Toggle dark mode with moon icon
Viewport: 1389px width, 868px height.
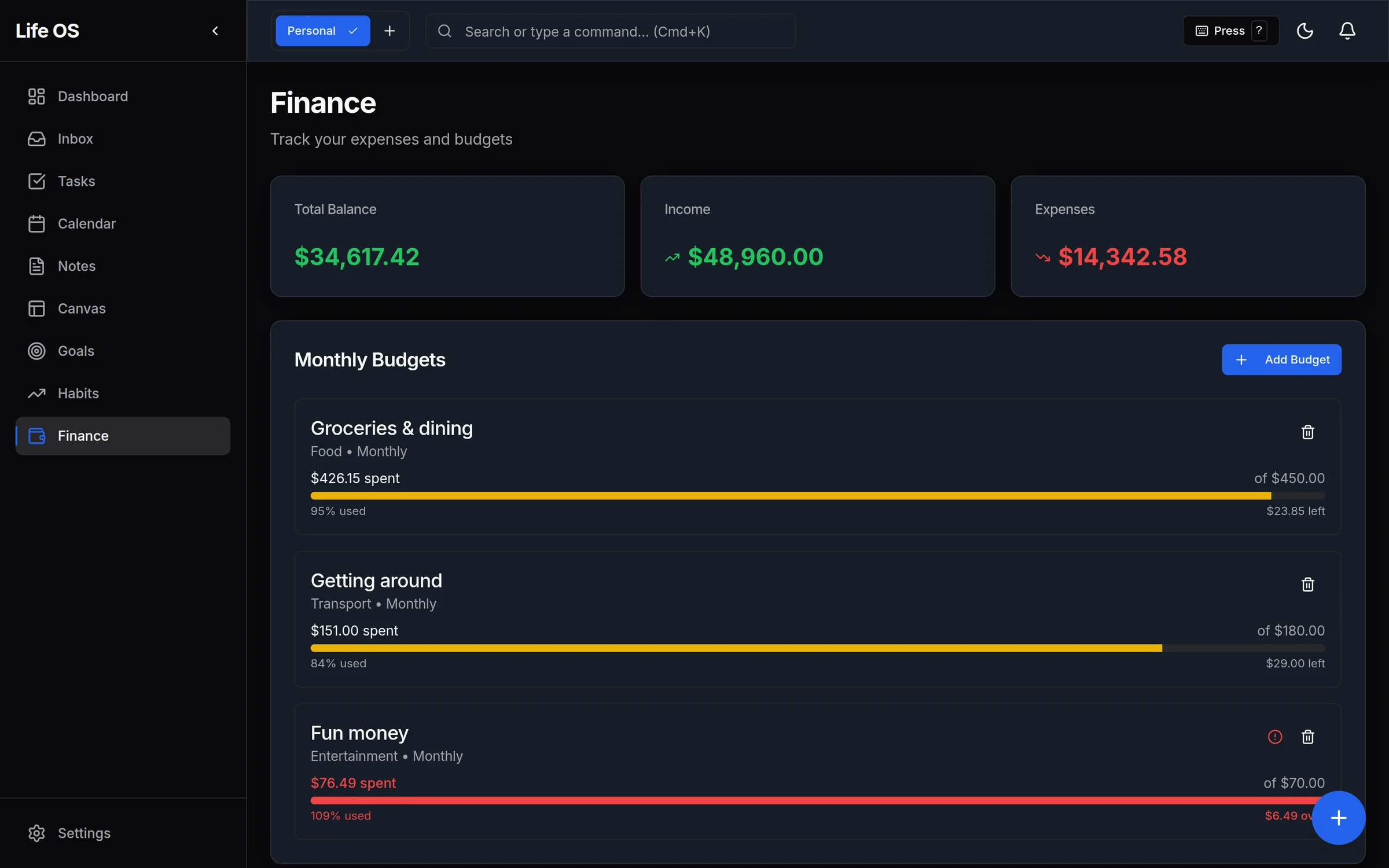[1305, 31]
